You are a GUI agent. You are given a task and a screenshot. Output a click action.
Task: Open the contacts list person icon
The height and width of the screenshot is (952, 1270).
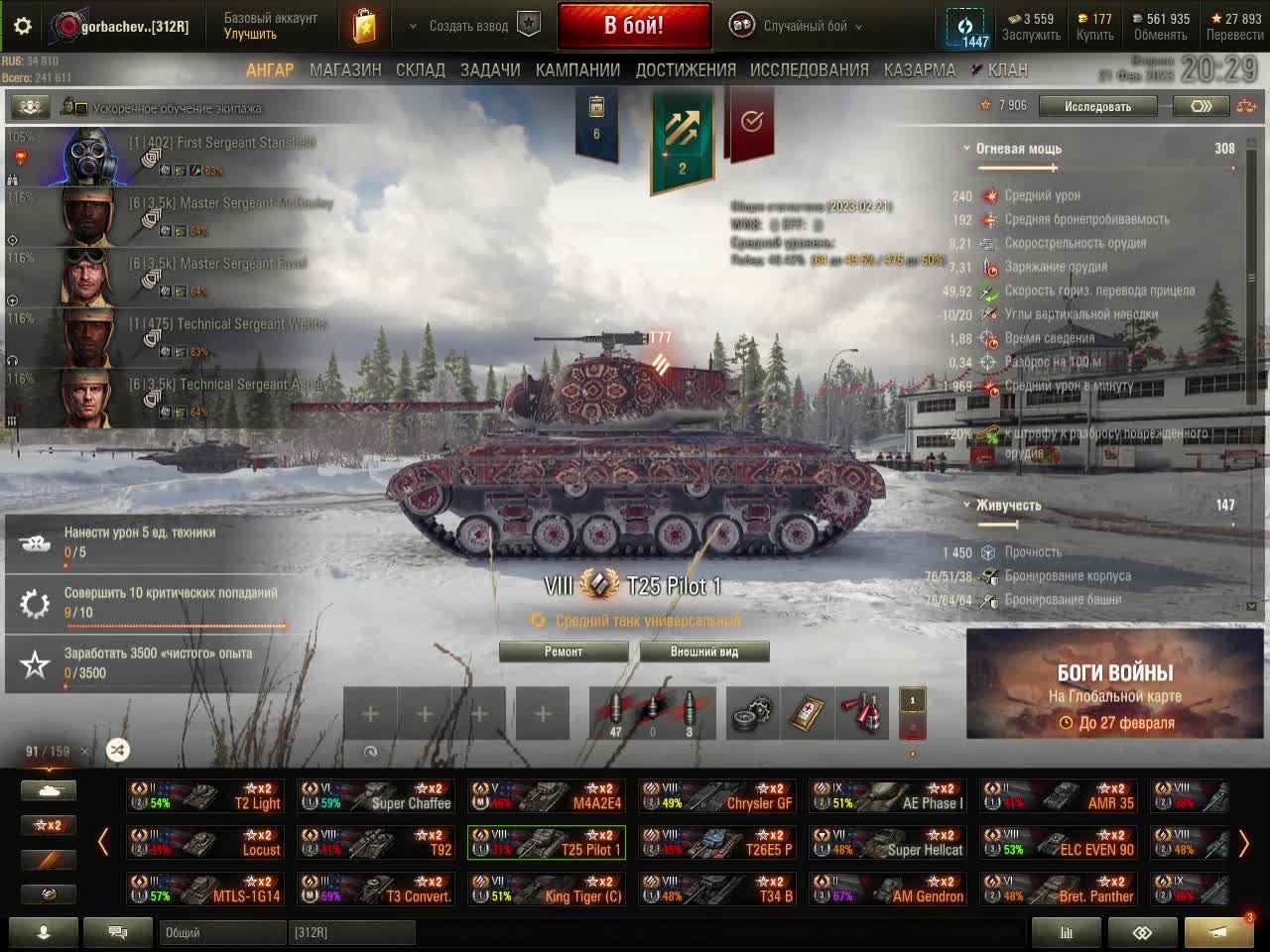point(44,932)
